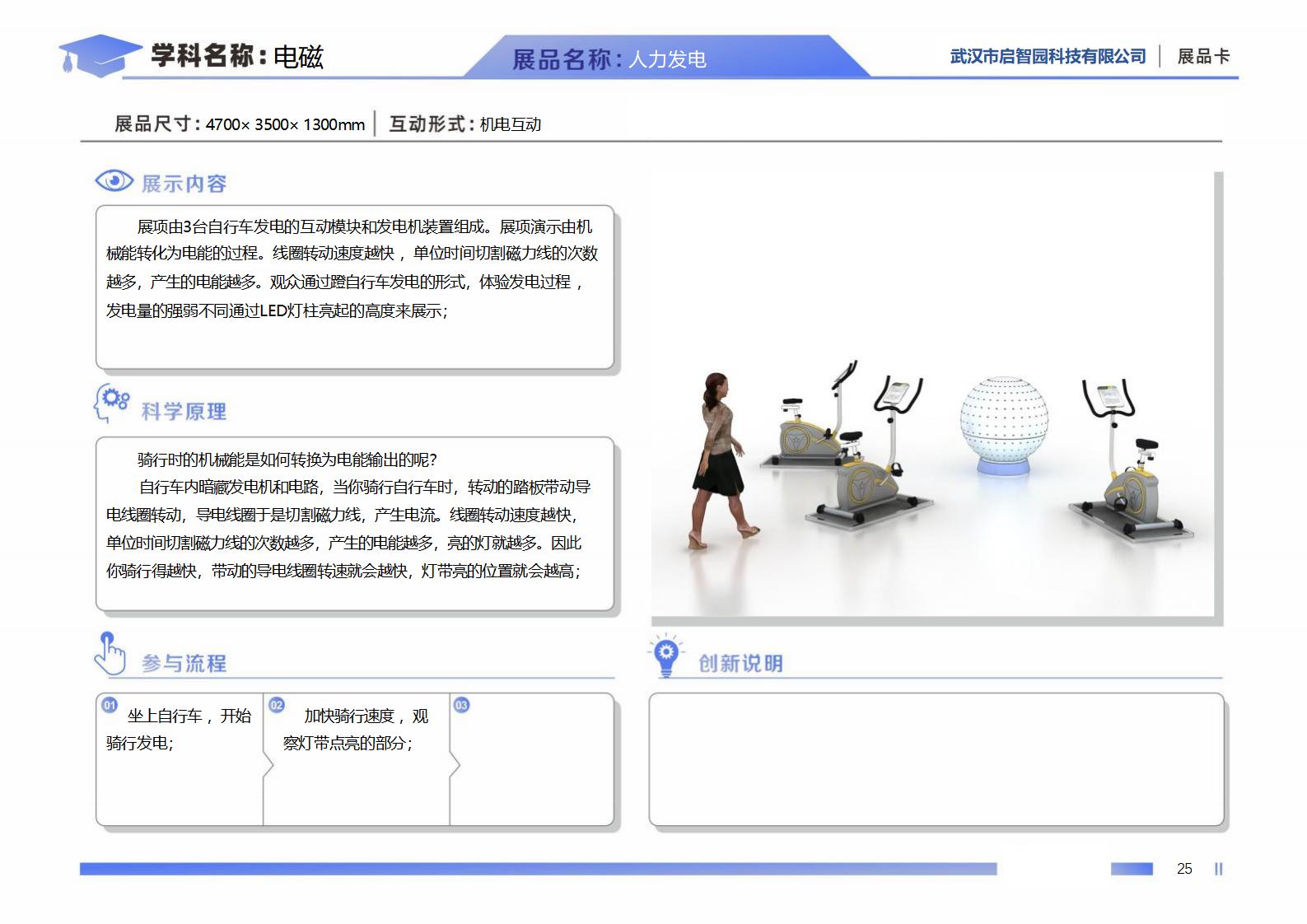The image size is (1307, 924).
Task: Click the 参与流程 heading
Action: pyautogui.click(x=184, y=664)
